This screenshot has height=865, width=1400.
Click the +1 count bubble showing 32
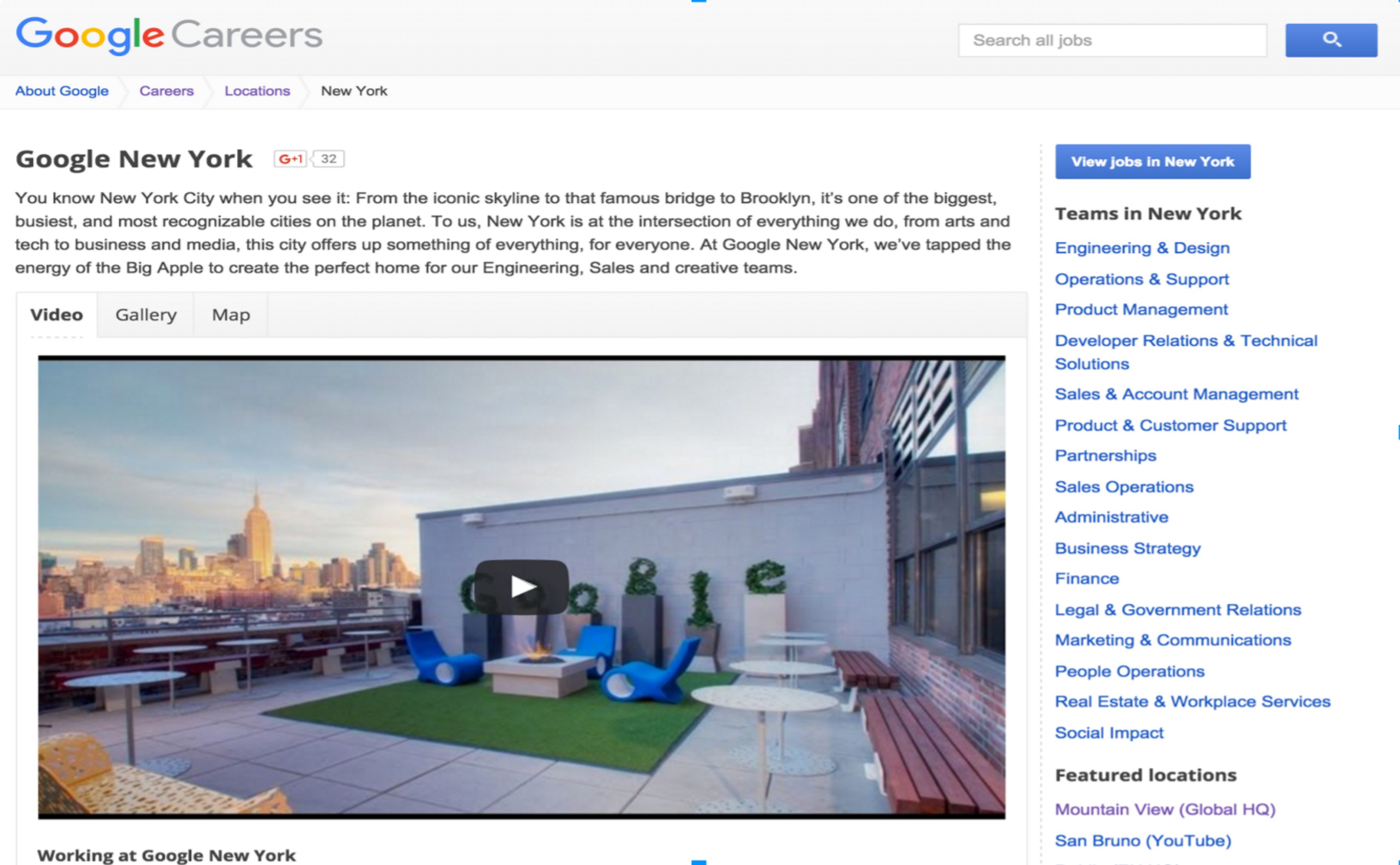[327, 159]
